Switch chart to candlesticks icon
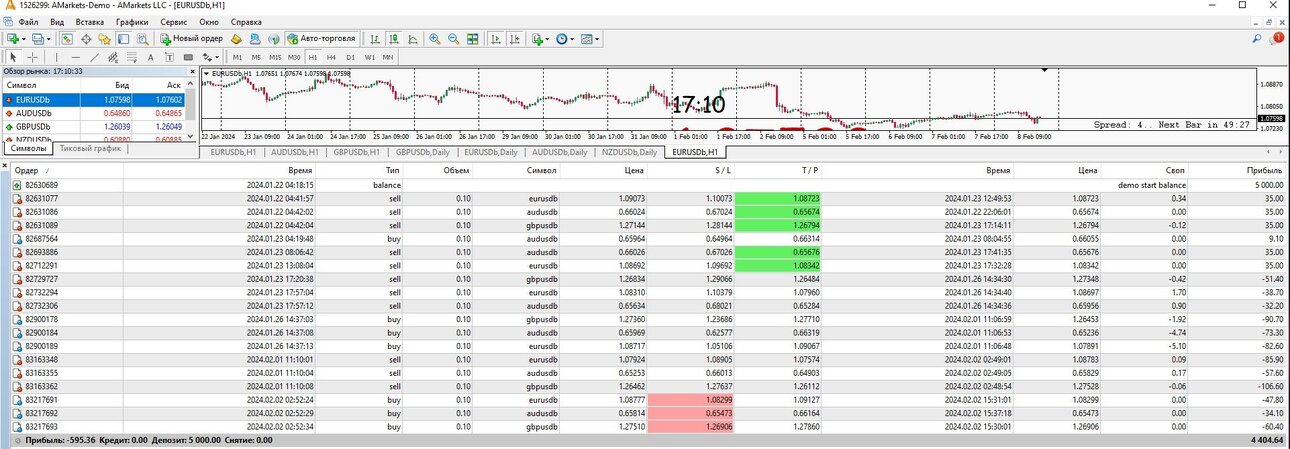 pos(394,39)
